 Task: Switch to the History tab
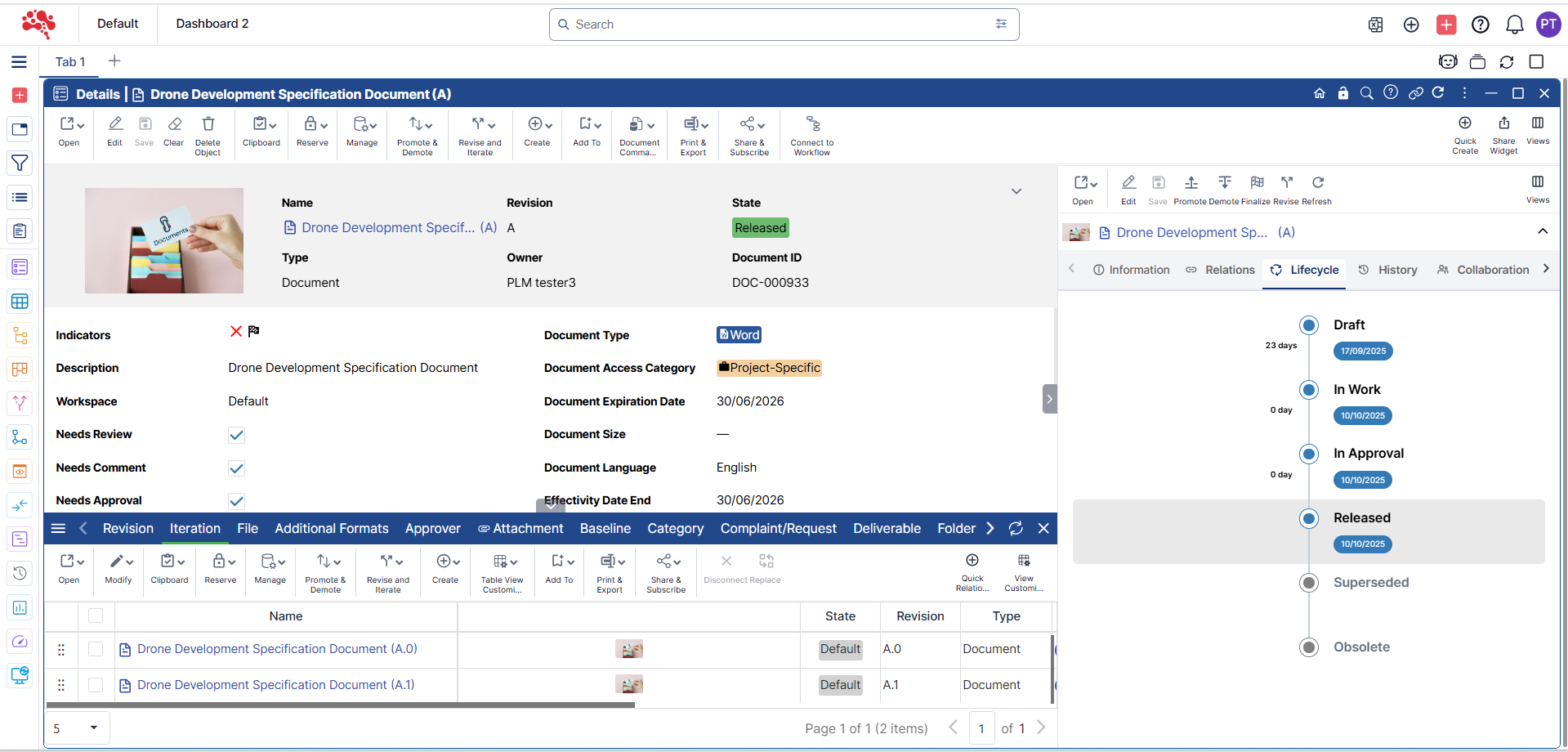point(1387,270)
